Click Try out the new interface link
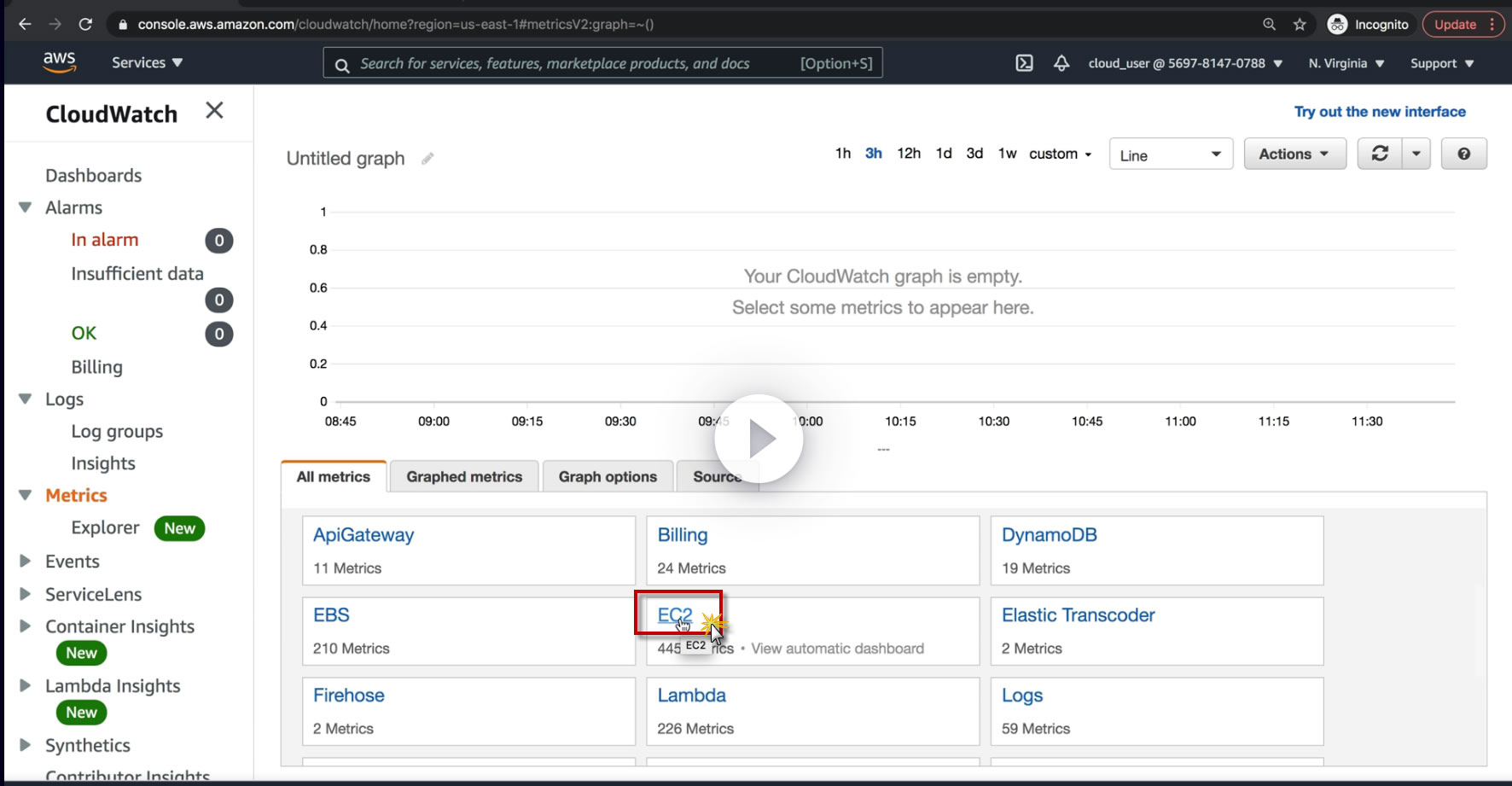Viewport: 1512px width, 786px height. (x=1380, y=112)
